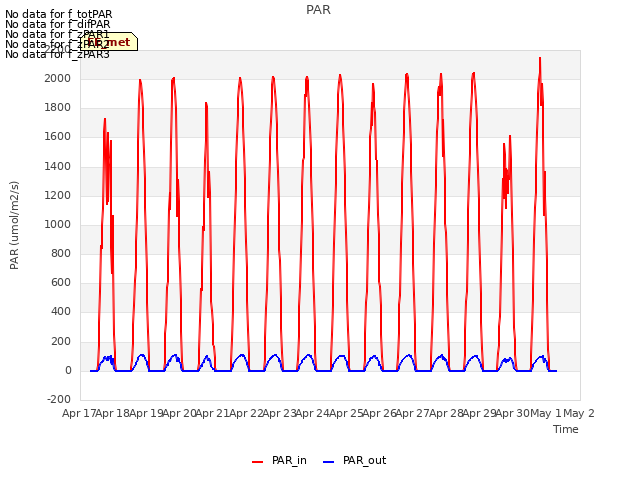Click the yellow EE_met annotation label
The image size is (640, 480).
(109, 42)
